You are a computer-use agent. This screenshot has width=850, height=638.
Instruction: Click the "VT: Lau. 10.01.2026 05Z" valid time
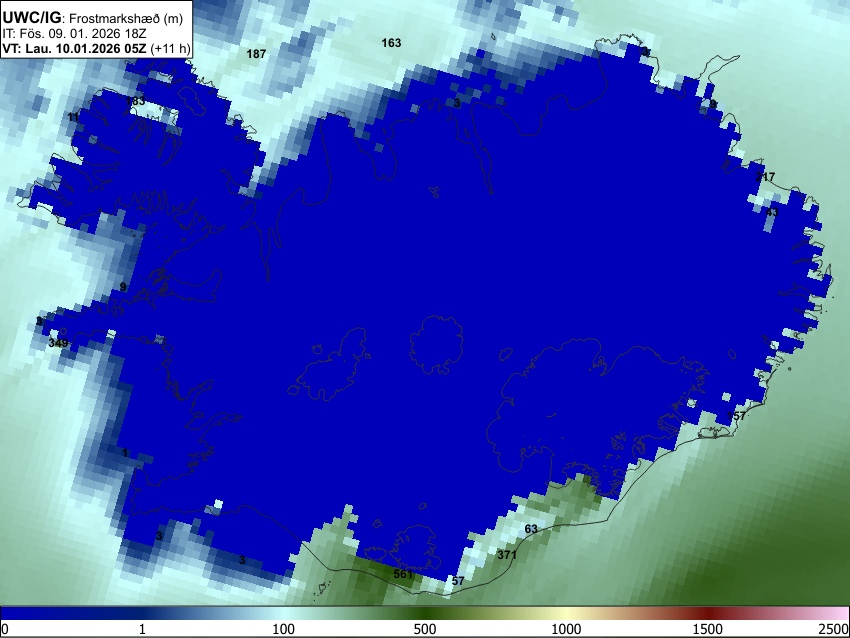(74, 48)
